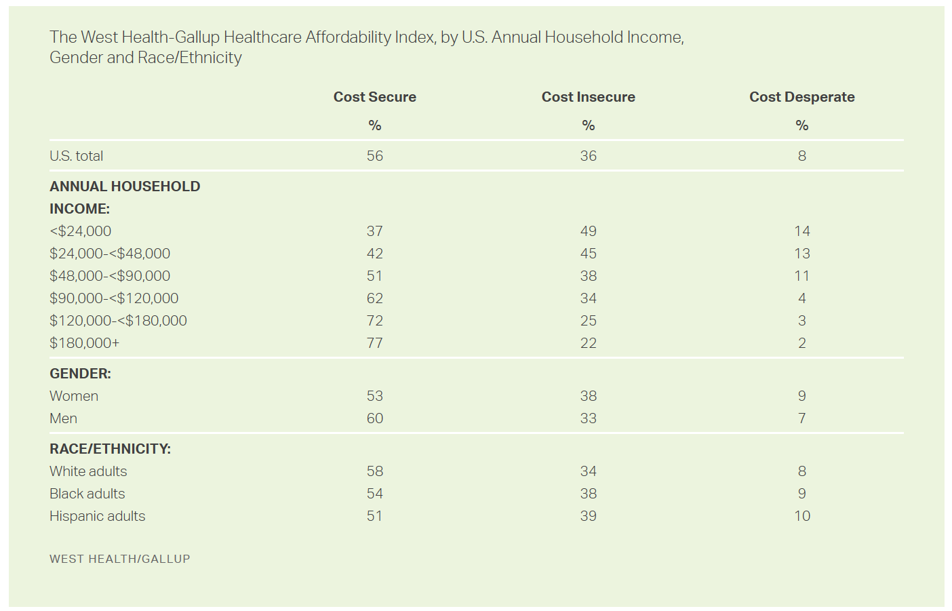The width and height of the screenshot is (952, 611).
Task: Select the $120,000-<$180,000 row label
Action: [x=118, y=321]
